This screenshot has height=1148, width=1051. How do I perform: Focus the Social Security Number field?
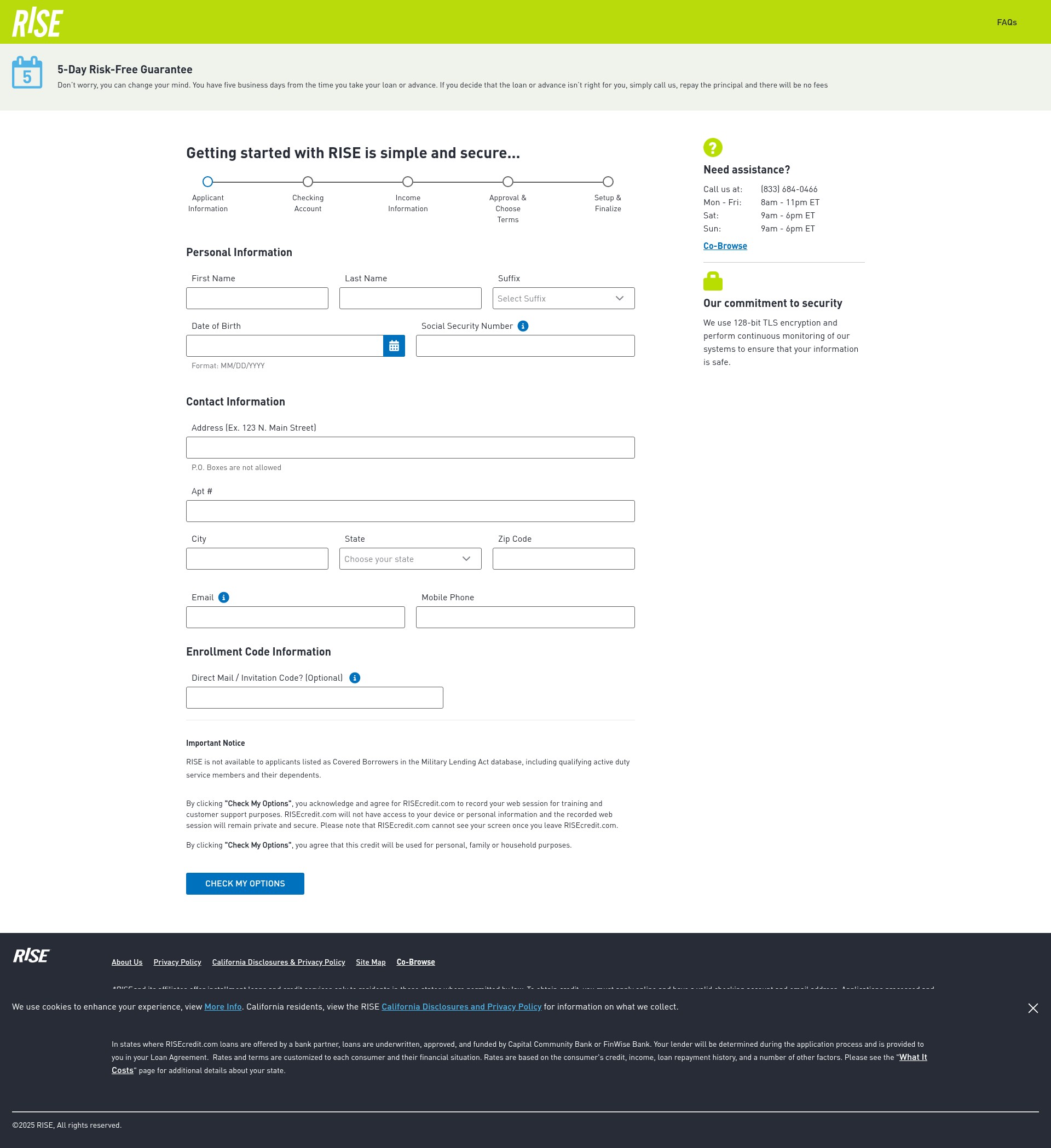tap(525, 346)
